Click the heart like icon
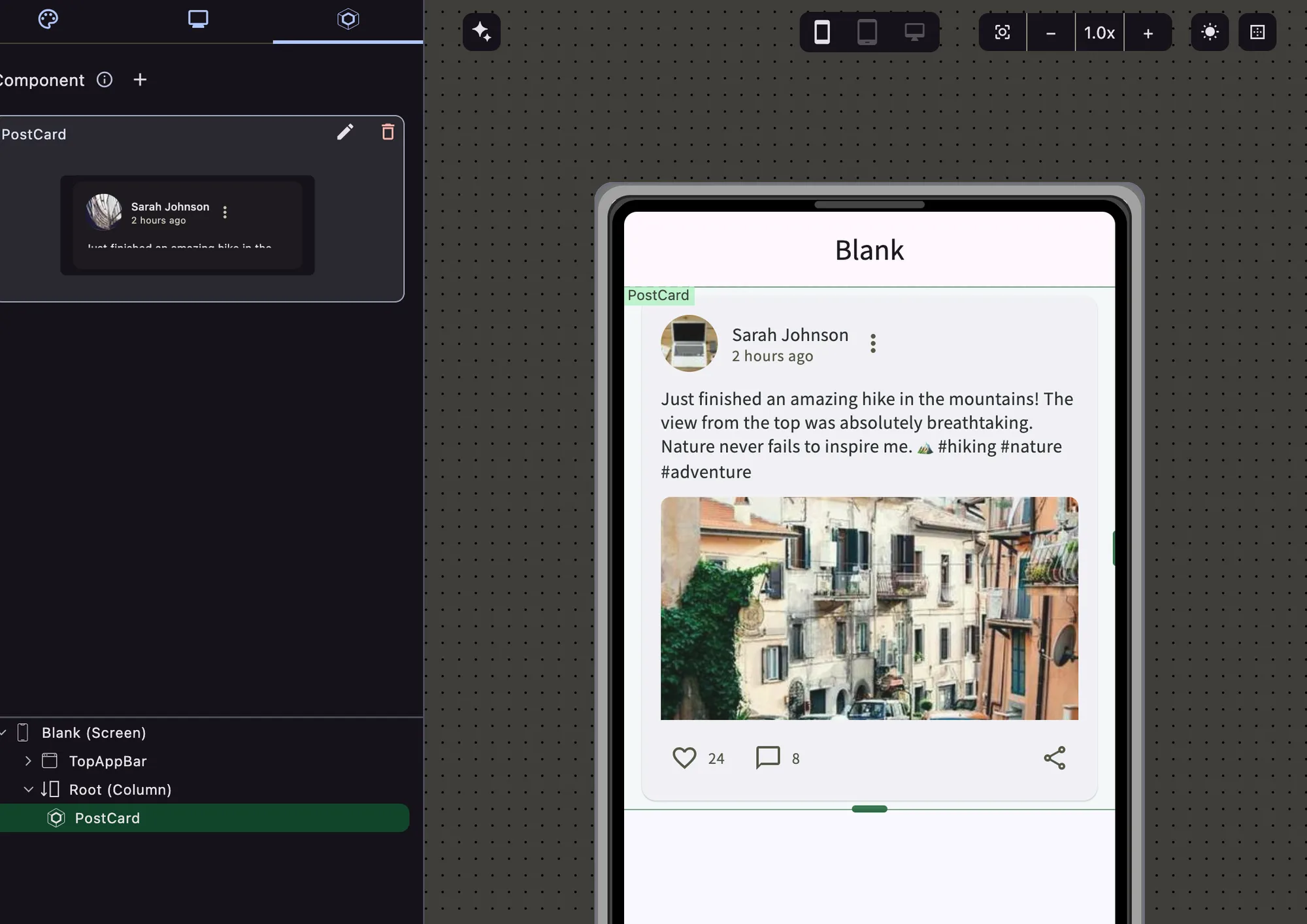Screen dimensions: 1307x924 (684, 758)
